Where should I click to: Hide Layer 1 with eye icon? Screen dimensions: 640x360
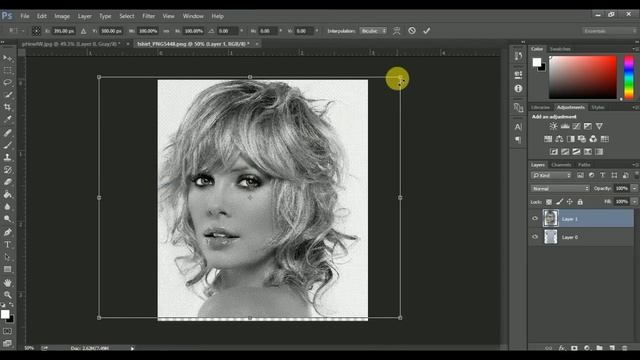pyautogui.click(x=535, y=218)
